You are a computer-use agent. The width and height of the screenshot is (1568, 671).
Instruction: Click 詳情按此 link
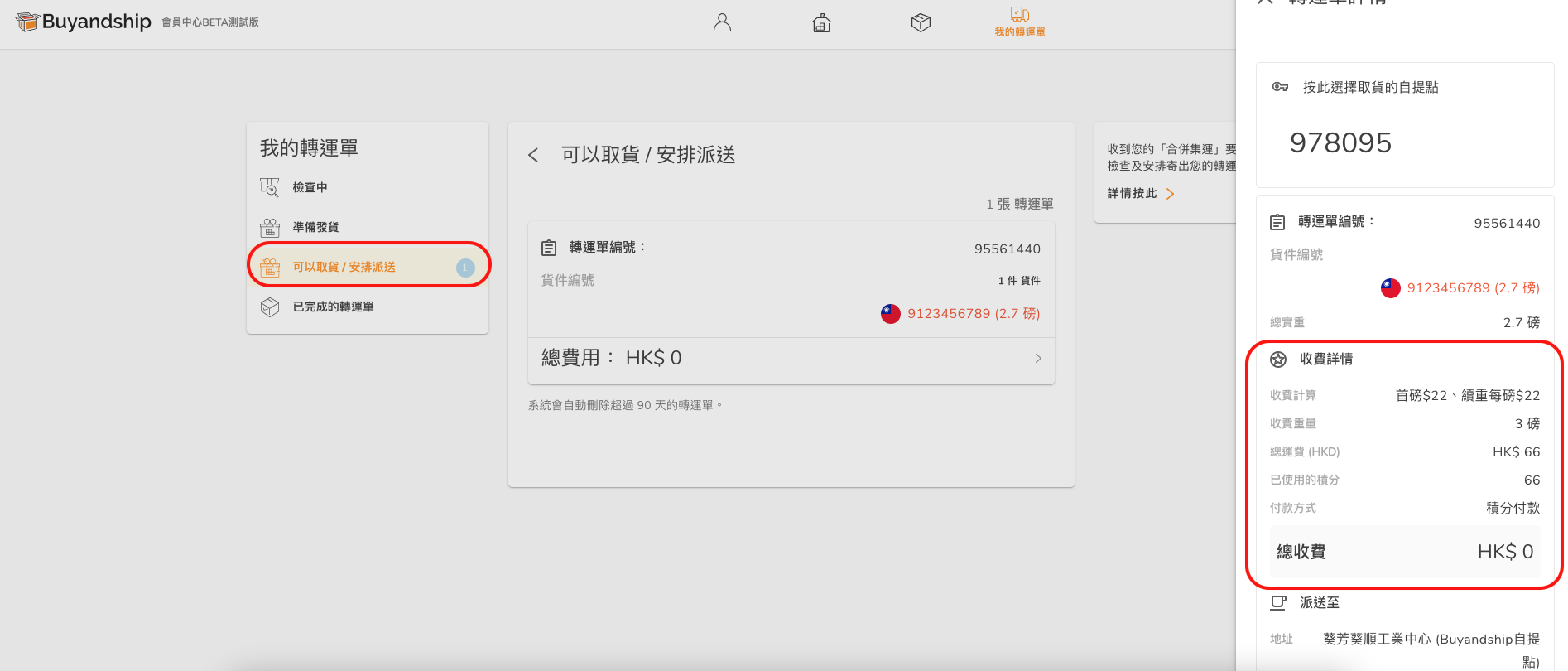pos(1132,193)
